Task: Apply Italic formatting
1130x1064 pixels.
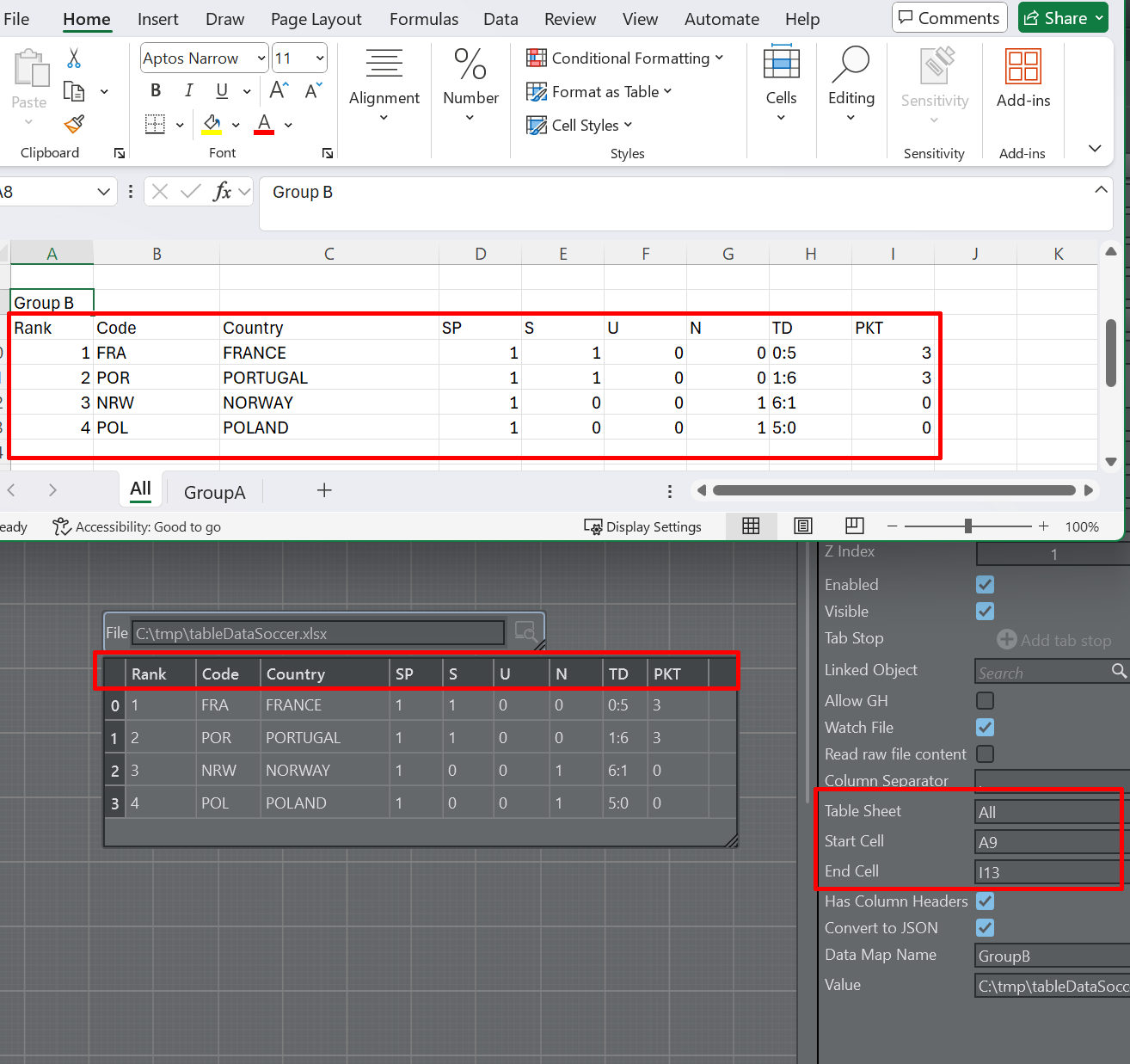Action: [188, 90]
